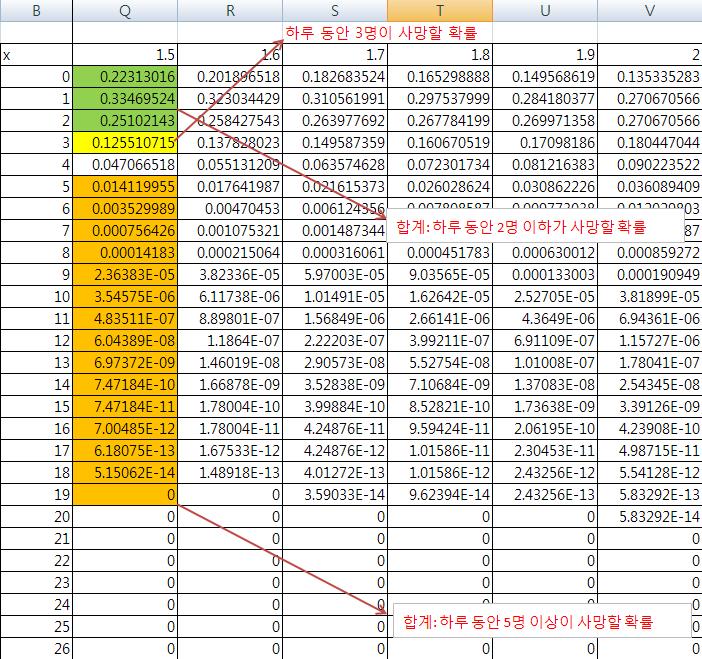Click orange cell 5.15062E-14
Screen dimensions: 702x659
pos(125,473)
